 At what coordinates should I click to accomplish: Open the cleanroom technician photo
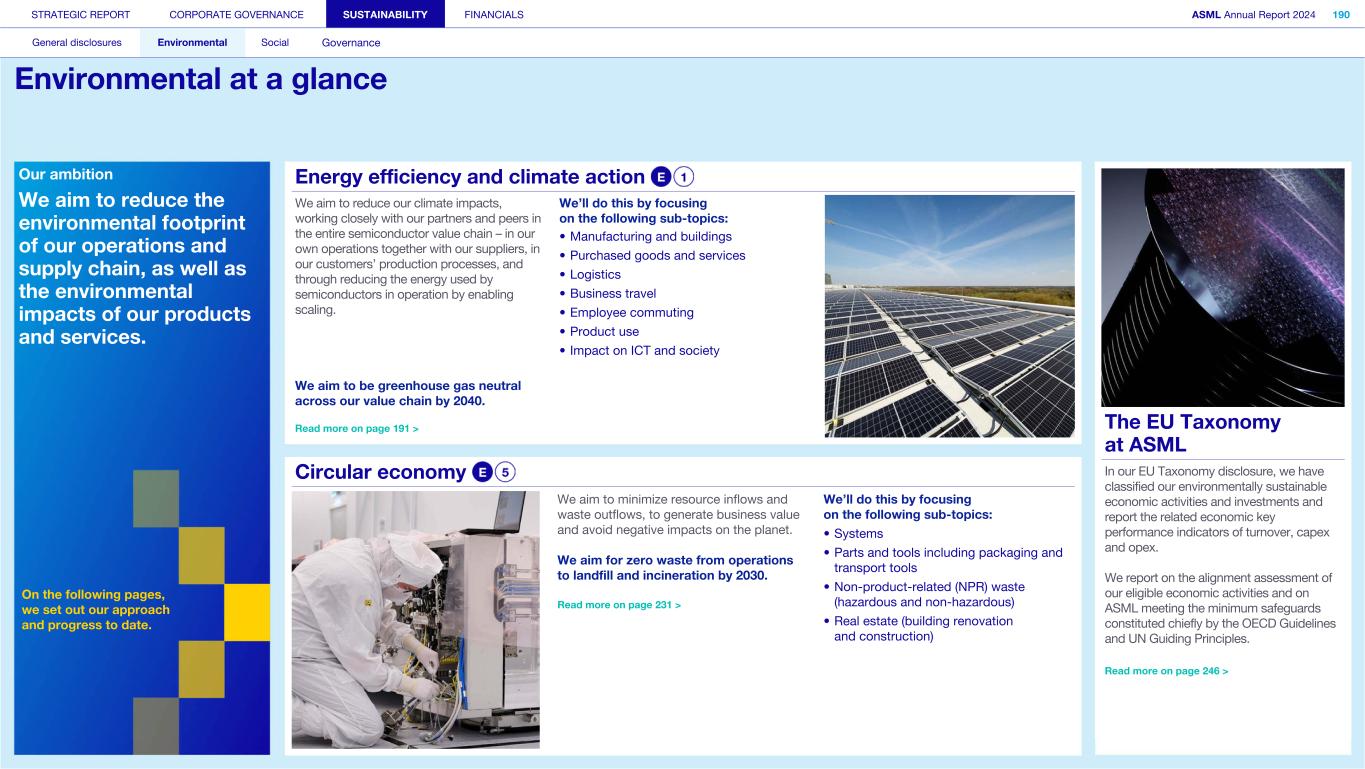(x=415, y=620)
